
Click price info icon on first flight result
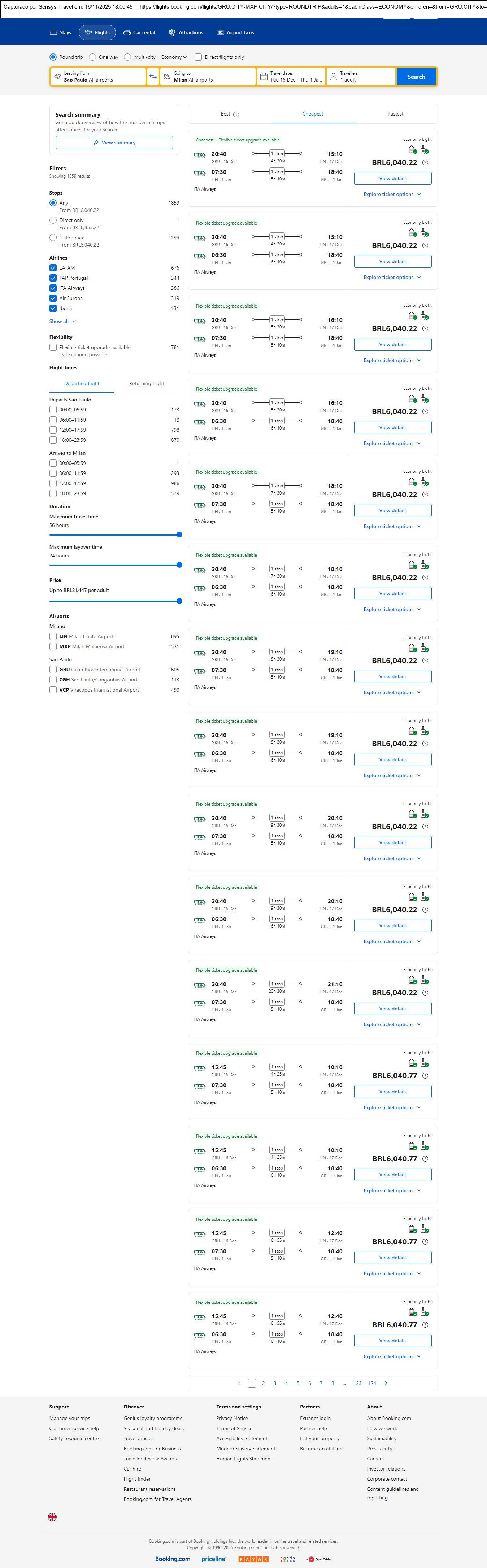425,162
